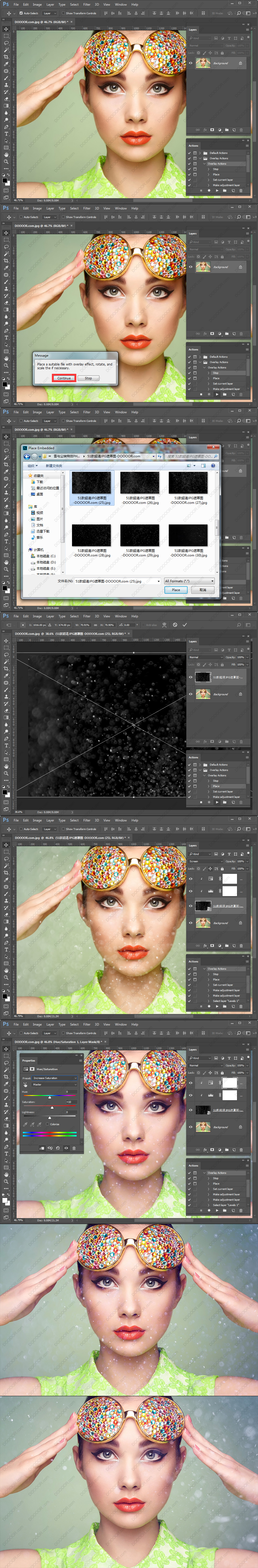This screenshot has width=258, height=1568.
Task: Cancel the transform using the circle-slash icon
Action: 175,625
